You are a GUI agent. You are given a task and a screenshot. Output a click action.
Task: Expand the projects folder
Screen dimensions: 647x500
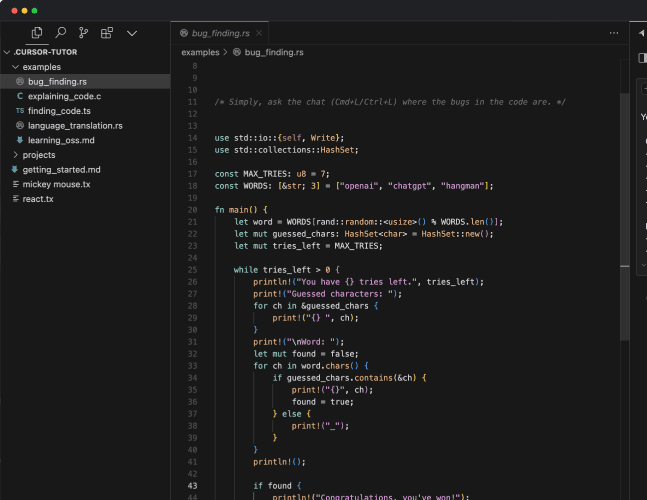pyautogui.click(x=39, y=155)
